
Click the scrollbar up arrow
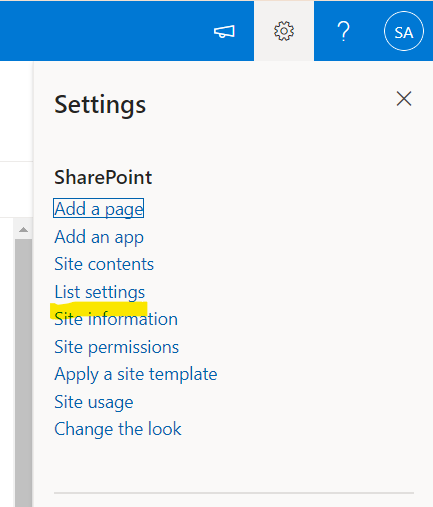pos(23,229)
